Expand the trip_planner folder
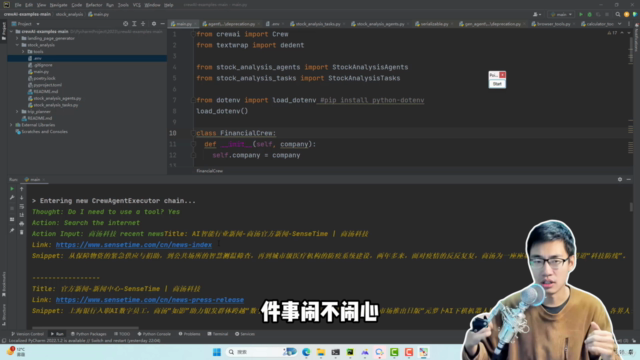 [18, 111]
